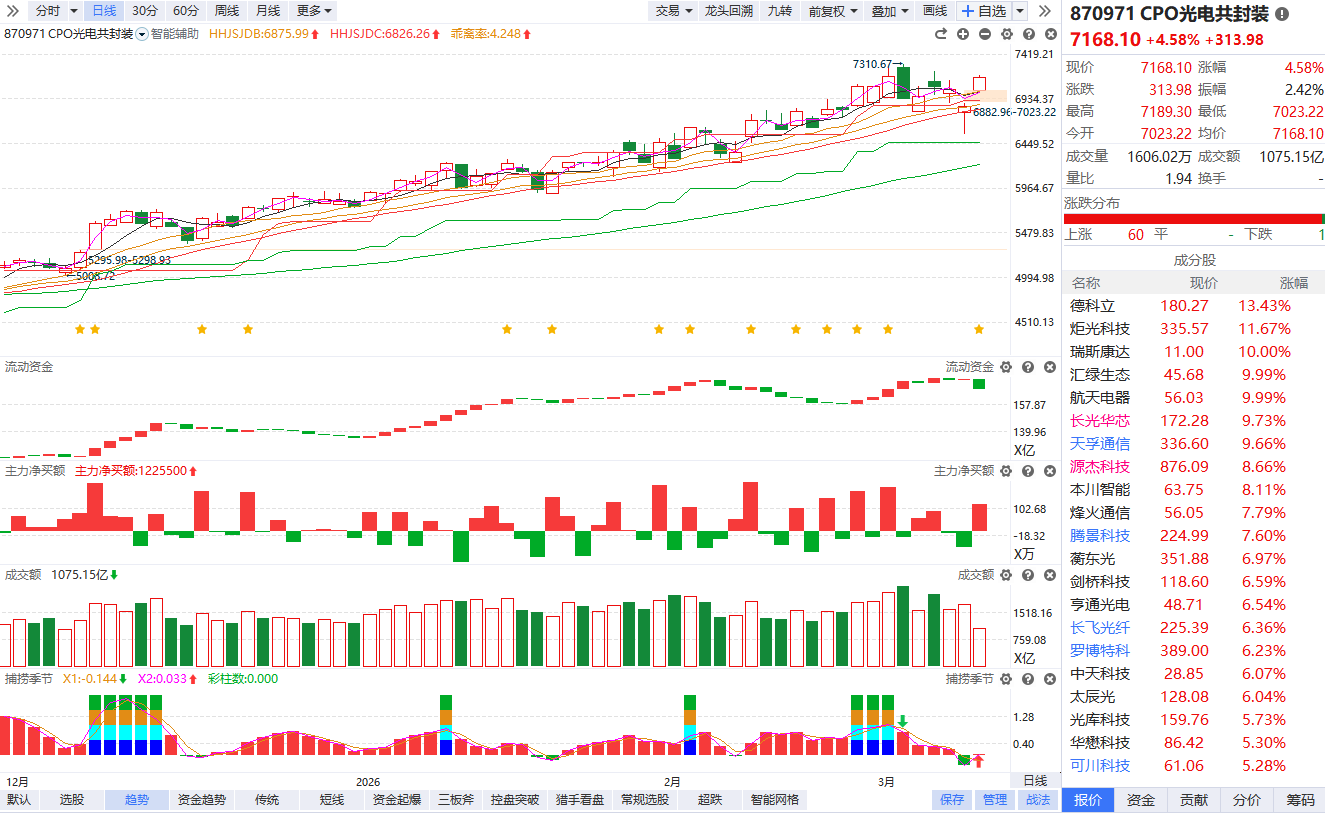
Task: Toggle 龙头回溯 mode
Action: [x=728, y=11]
